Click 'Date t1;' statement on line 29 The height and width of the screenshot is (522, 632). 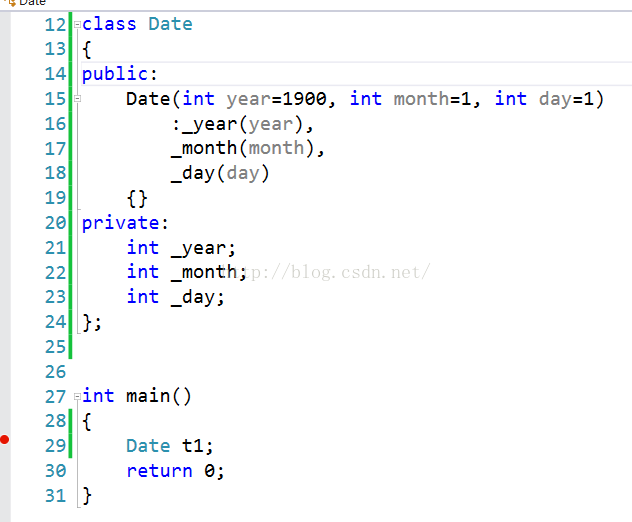(x=170, y=446)
